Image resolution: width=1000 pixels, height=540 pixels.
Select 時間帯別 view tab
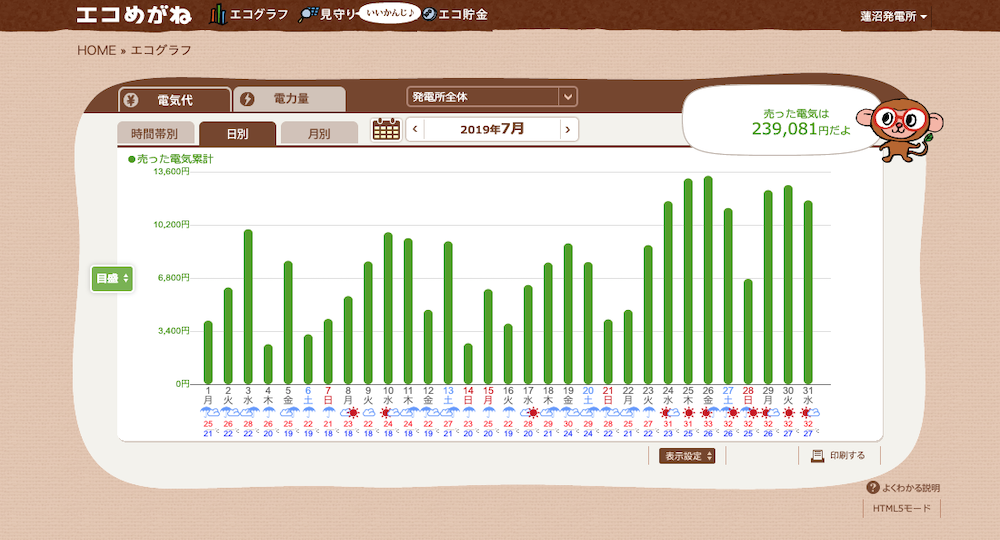click(154, 134)
